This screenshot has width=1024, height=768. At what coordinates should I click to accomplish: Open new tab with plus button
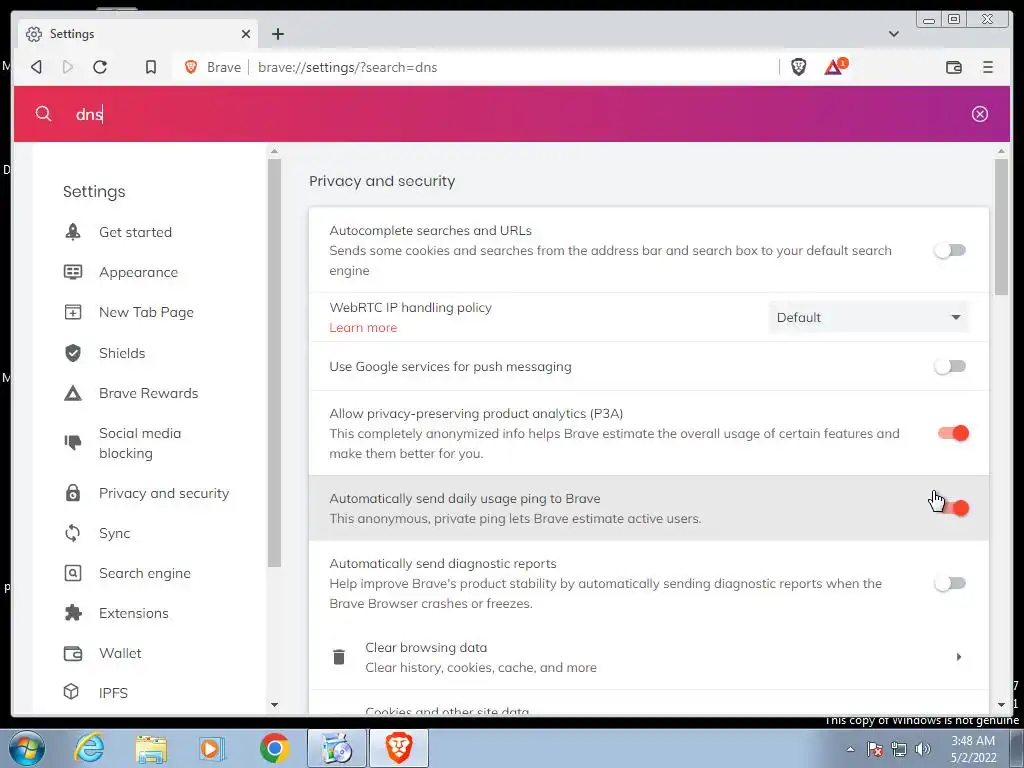[278, 34]
